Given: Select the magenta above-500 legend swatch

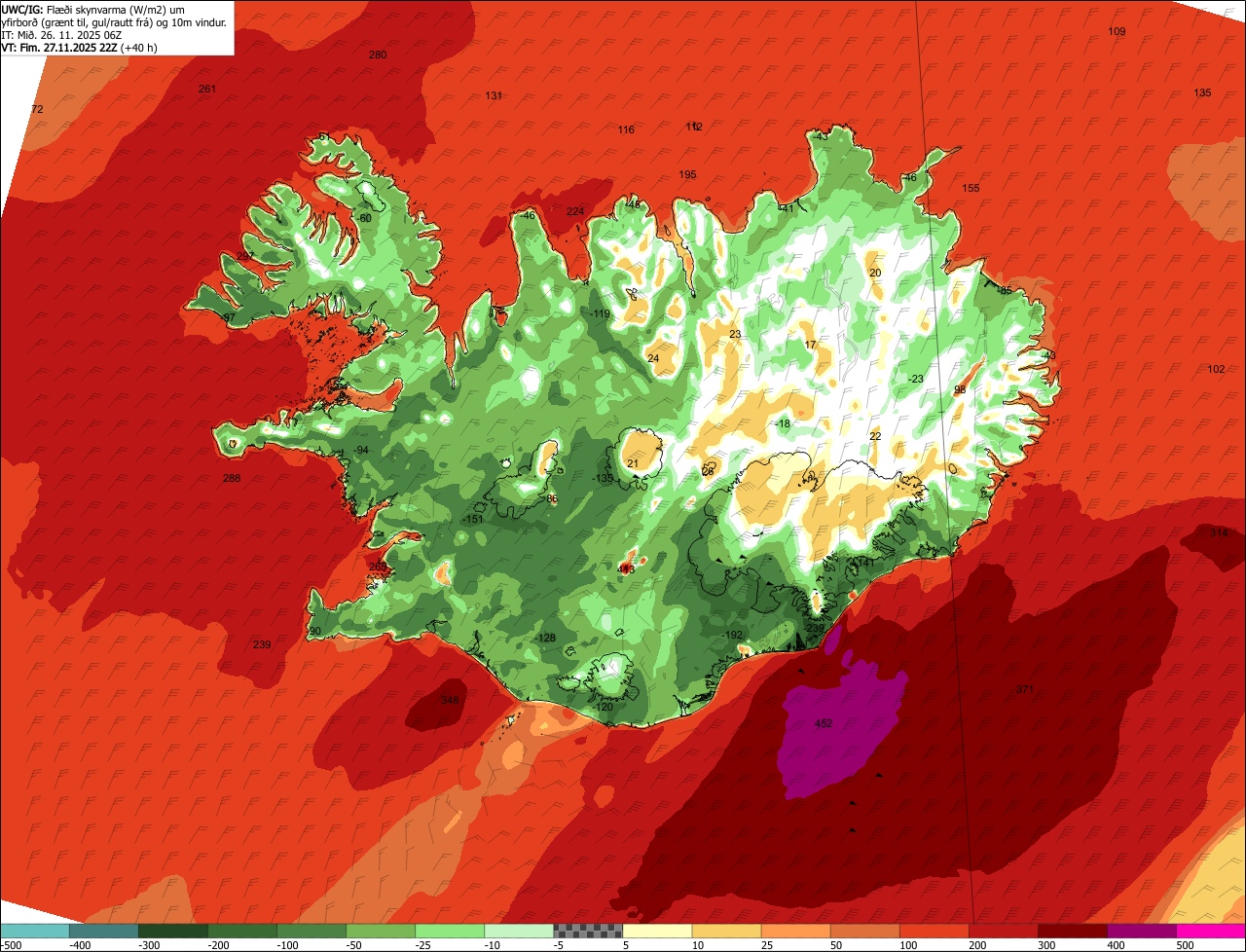Looking at the screenshot, I should tap(1210, 932).
